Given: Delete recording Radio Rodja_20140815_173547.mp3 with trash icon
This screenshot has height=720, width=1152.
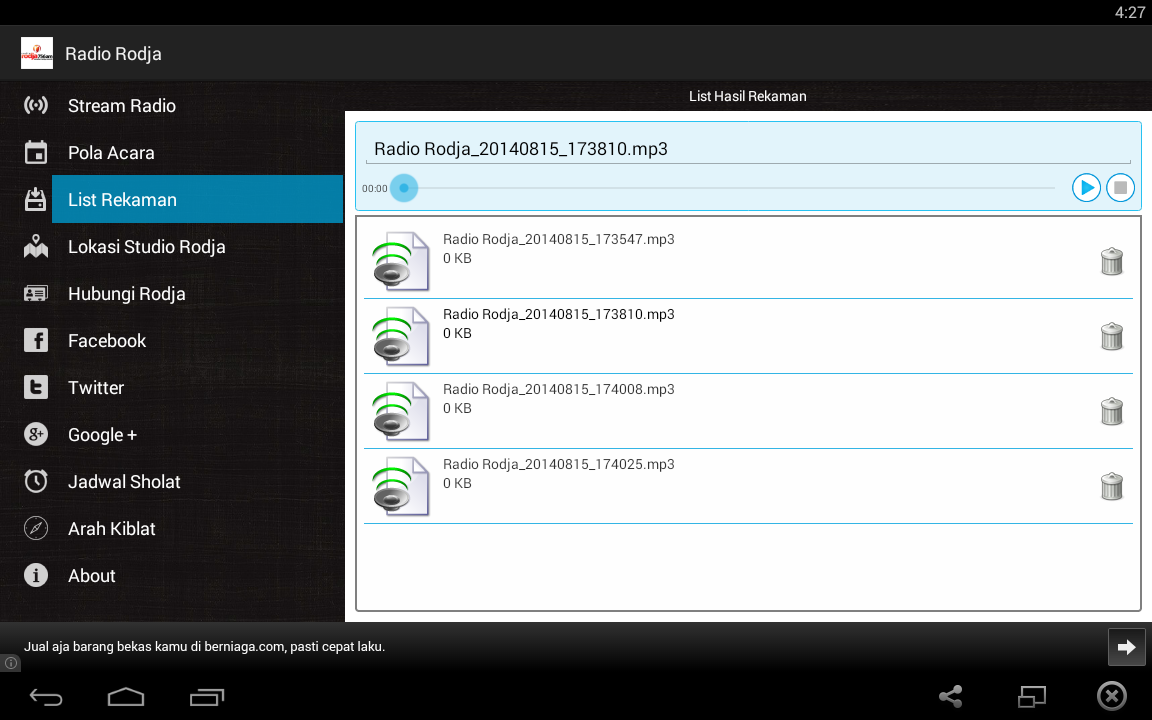Looking at the screenshot, I should pos(1112,261).
